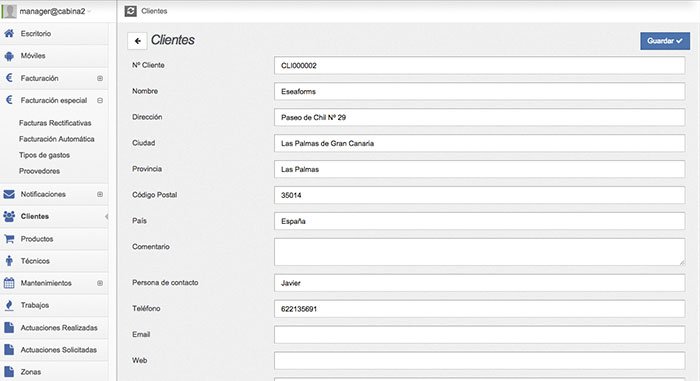Screen dimensions: 700x381
Task: Click the Actuaciones Realizadas document icon
Action: point(9,327)
